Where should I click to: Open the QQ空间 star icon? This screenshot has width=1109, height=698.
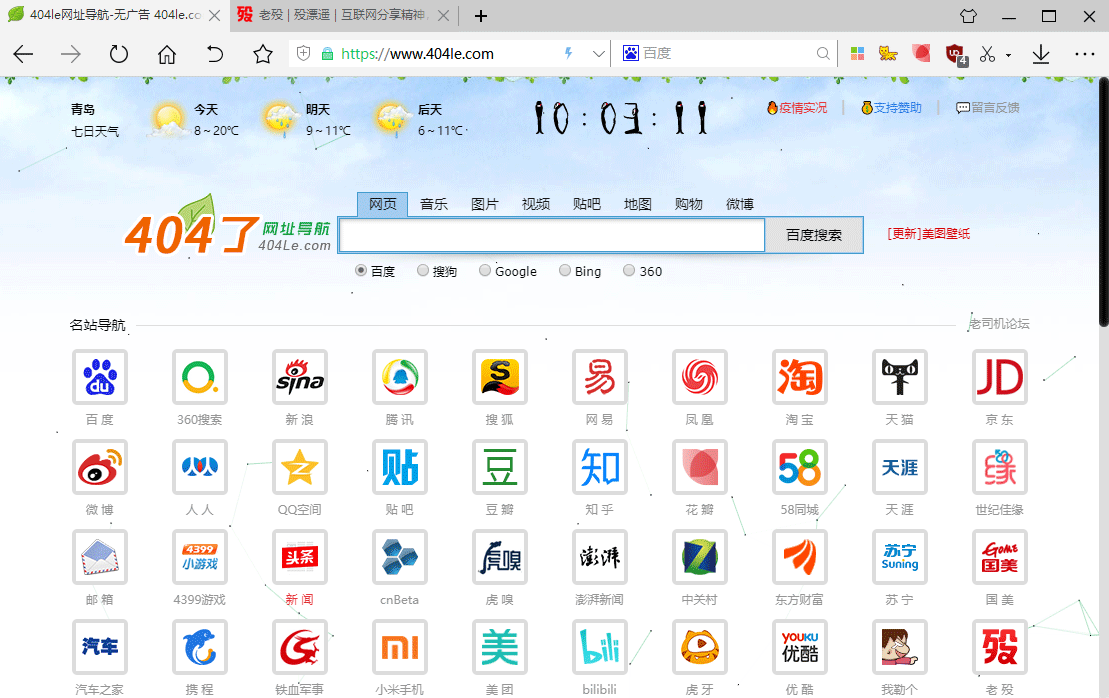(x=300, y=467)
